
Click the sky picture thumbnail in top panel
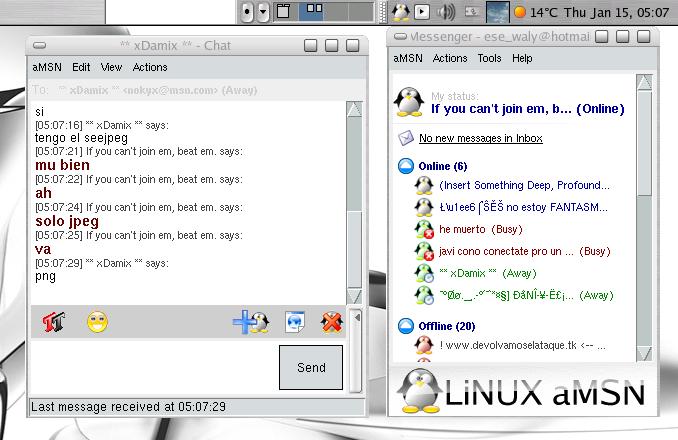pos(497,12)
